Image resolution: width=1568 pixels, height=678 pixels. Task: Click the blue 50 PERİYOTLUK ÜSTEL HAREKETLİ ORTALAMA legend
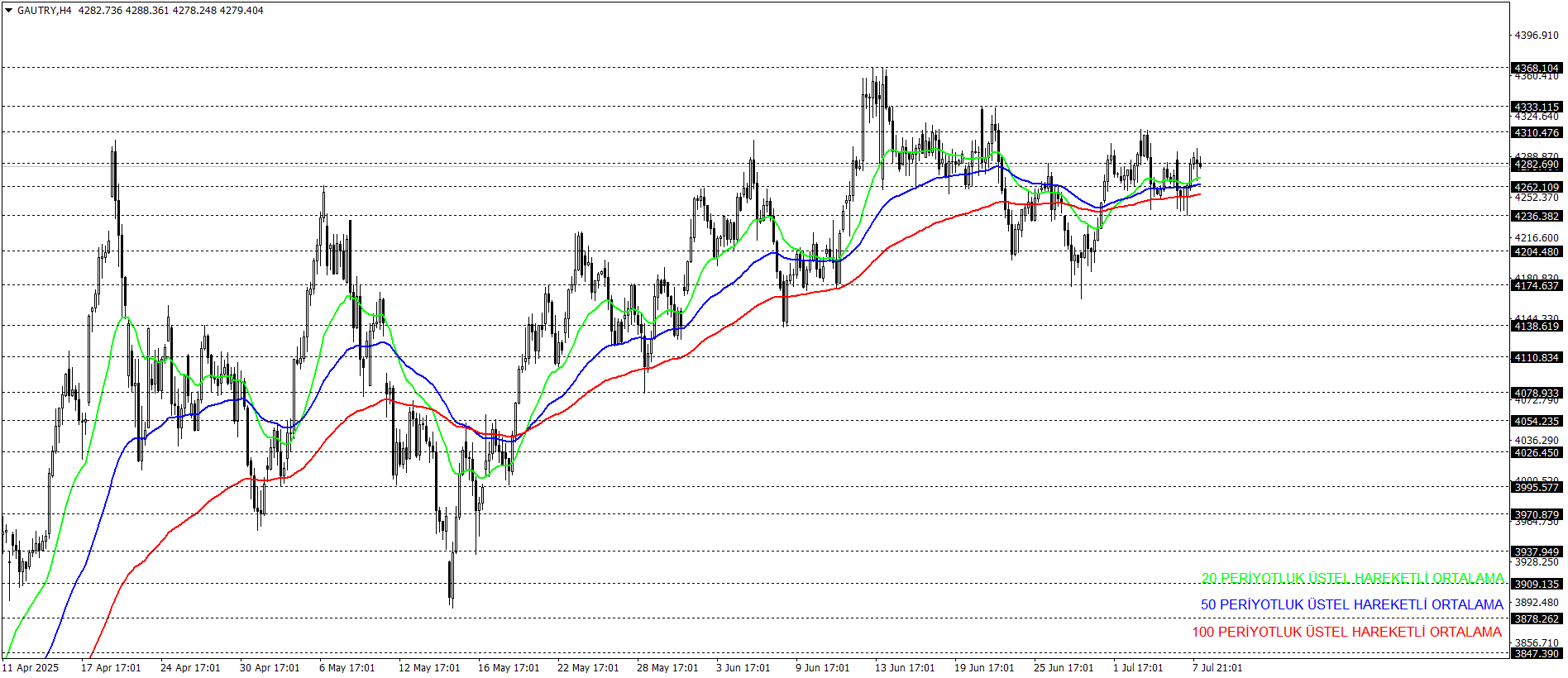pyautogui.click(x=1352, y=604)
